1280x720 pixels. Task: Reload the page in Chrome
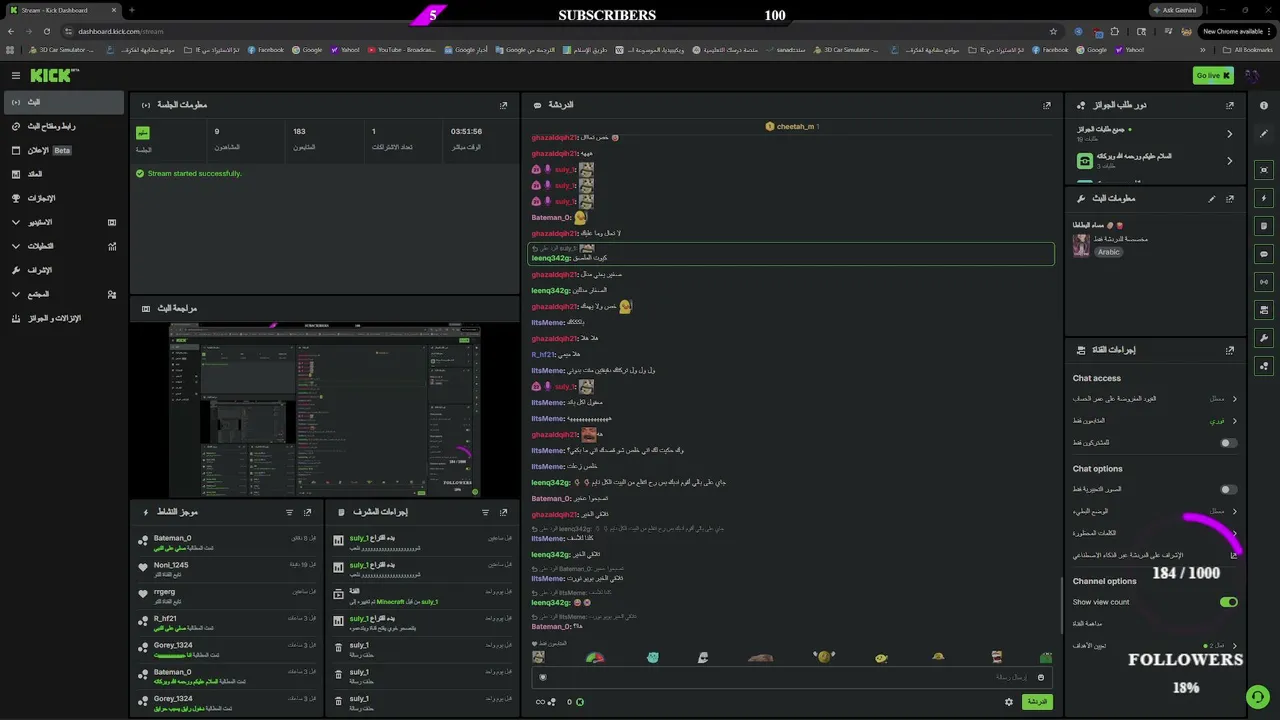coord(47,31)
